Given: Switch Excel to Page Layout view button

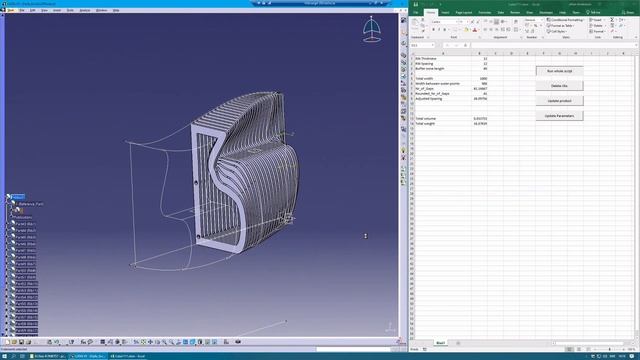Looking at the screenshot, I should (579, 349).
